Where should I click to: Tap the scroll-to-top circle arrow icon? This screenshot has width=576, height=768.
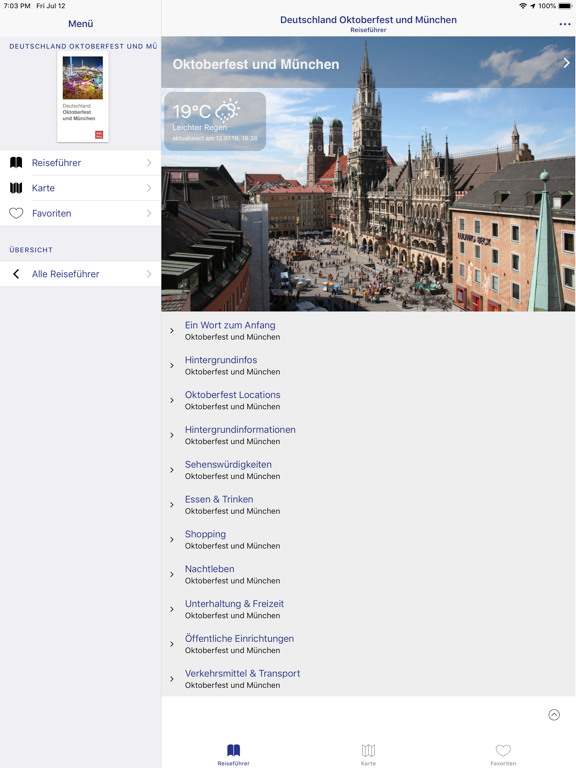(x=554, y=715)
